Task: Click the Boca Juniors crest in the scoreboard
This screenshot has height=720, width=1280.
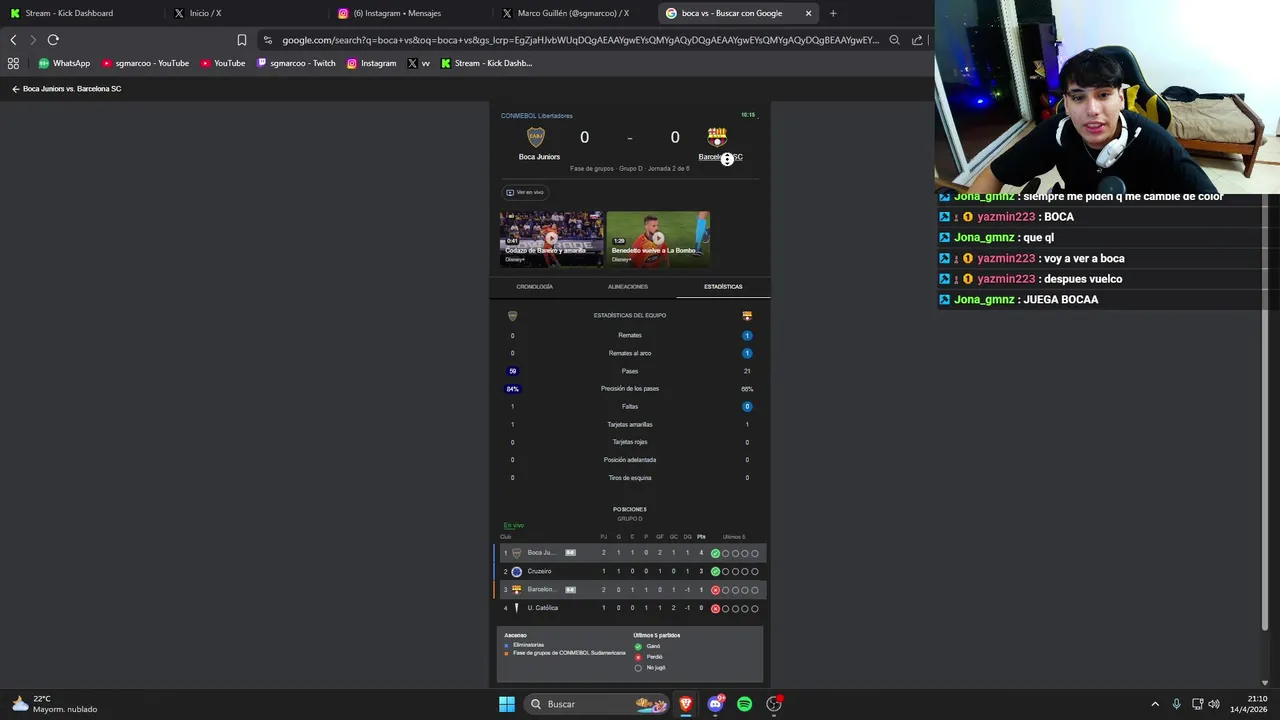Action: (536, 137)
